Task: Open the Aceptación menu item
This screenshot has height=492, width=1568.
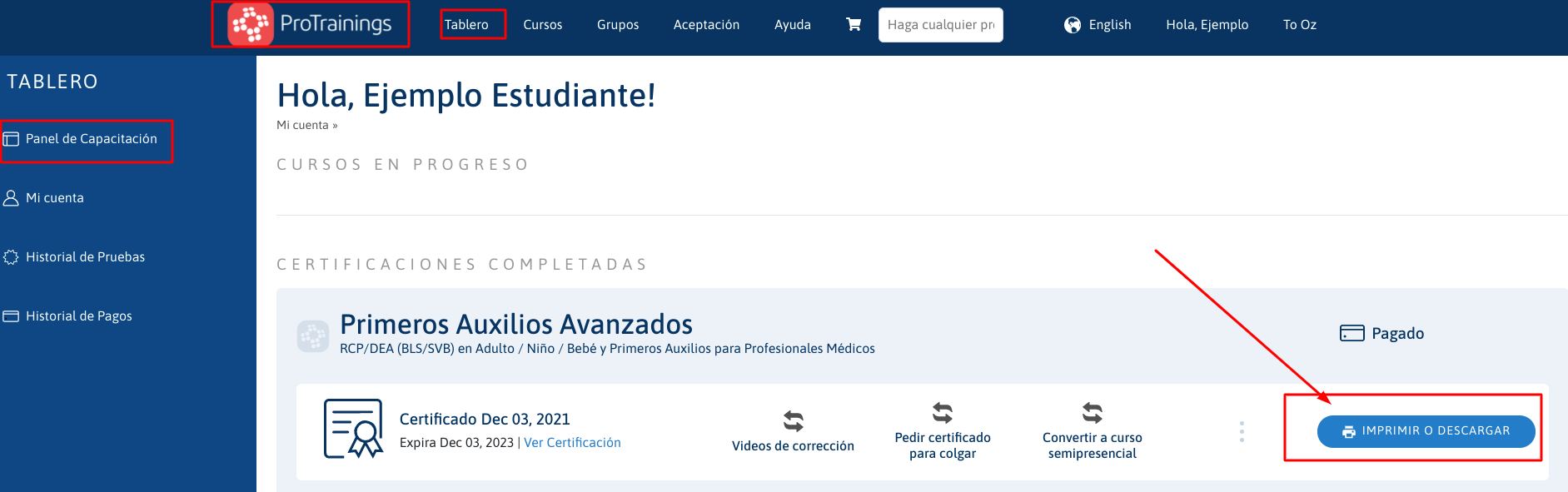Action: click(706, 25)
